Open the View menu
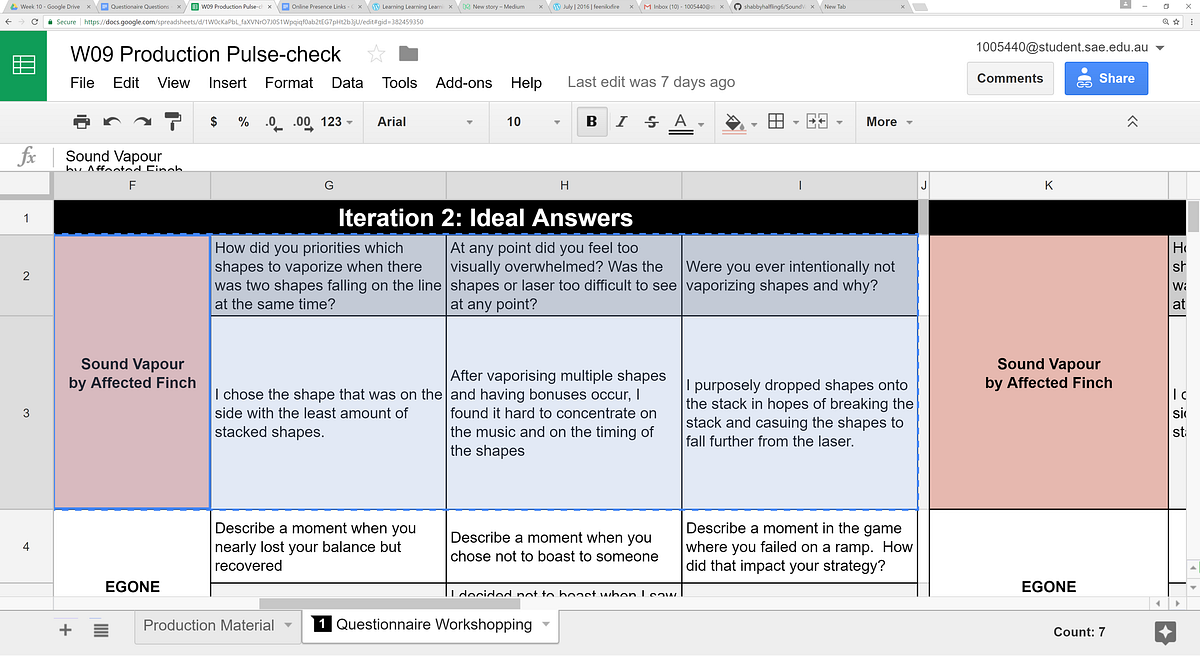Viewport: 1200px width, 656px height. coord(174,83)
